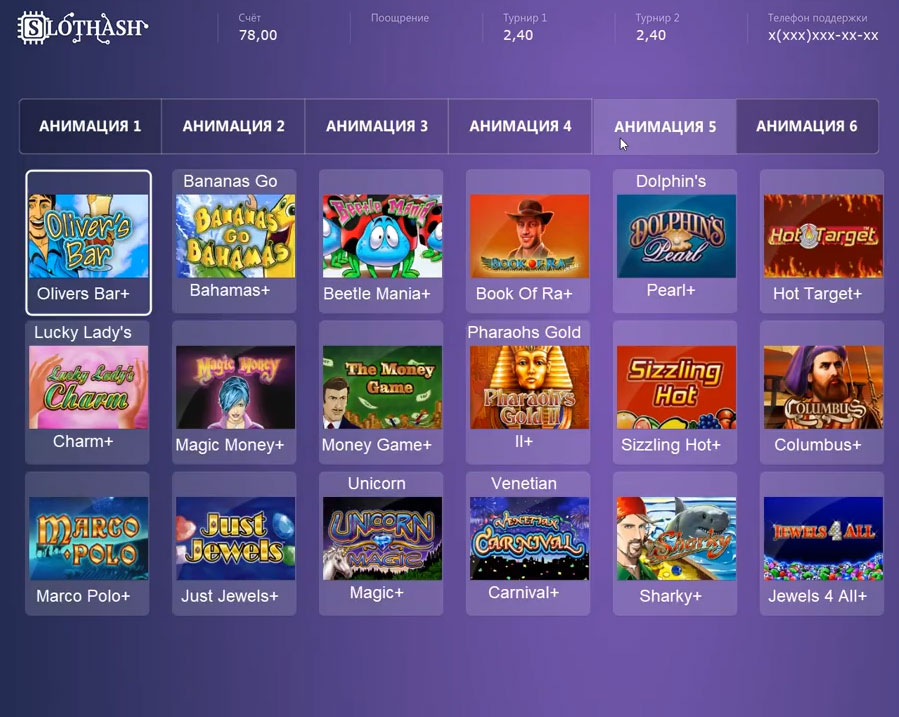Image resolution: width=899 pixels, height=717 pixels.
Task: Select the АНИМАЦИЯ 6 tab
Action: tap(807, 126)
